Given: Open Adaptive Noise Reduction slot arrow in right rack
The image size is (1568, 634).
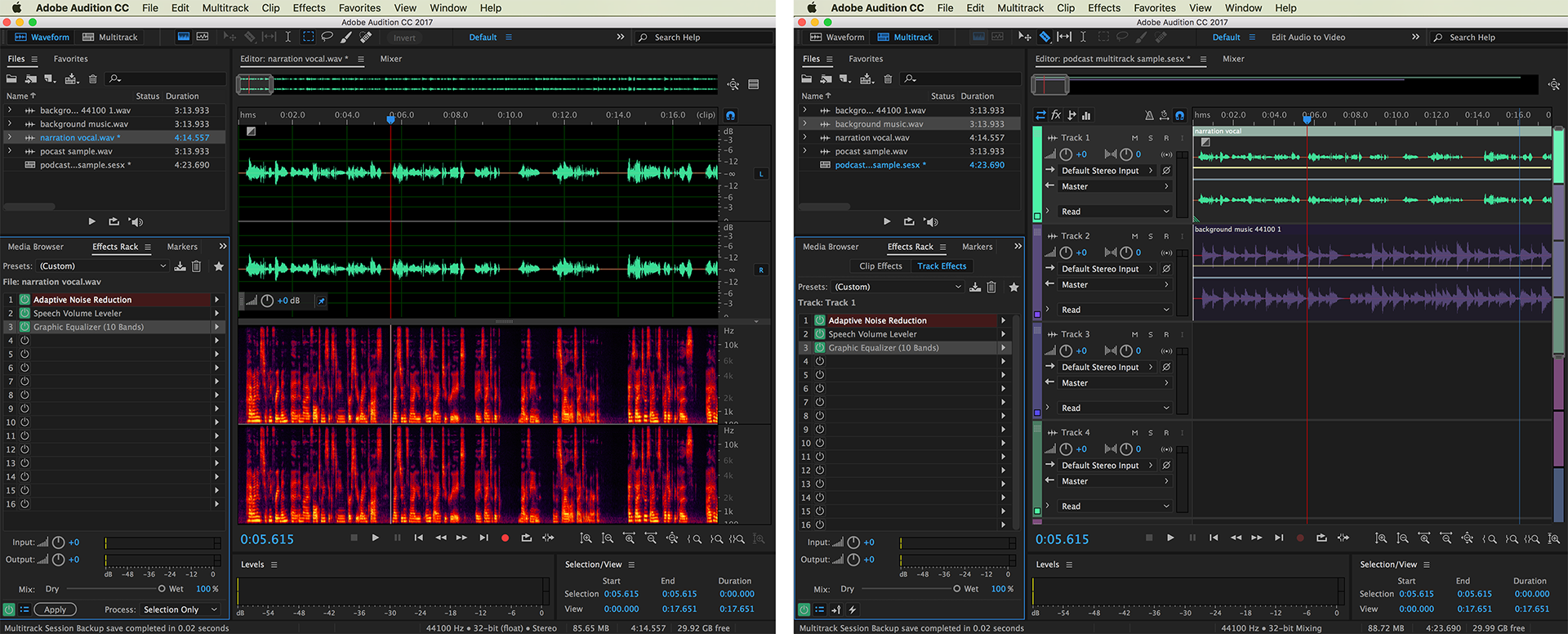Looking at the screenshot, I should pos(1003,320).
